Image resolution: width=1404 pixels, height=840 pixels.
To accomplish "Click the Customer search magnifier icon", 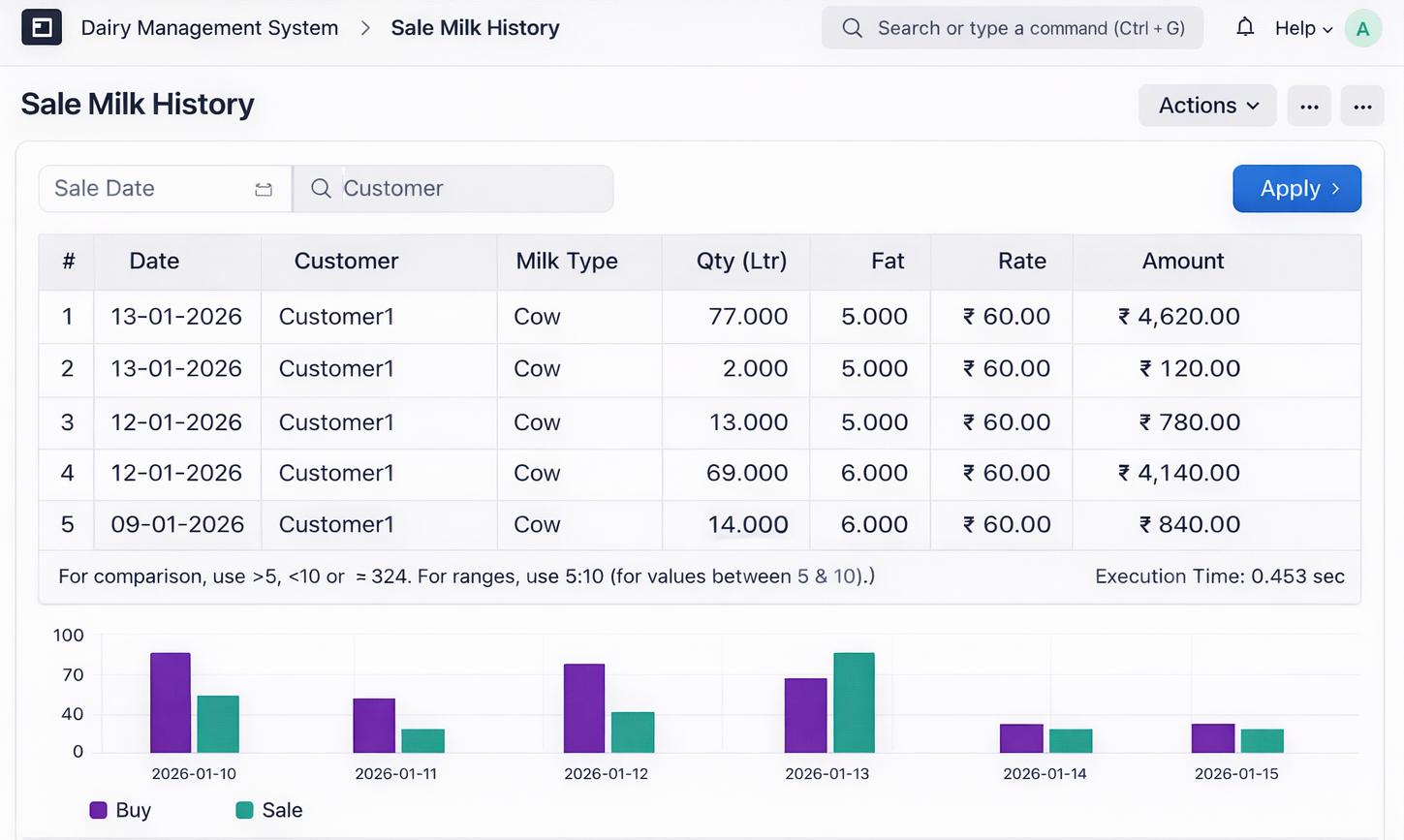I will pyautogui.click(x=321, y=188).
